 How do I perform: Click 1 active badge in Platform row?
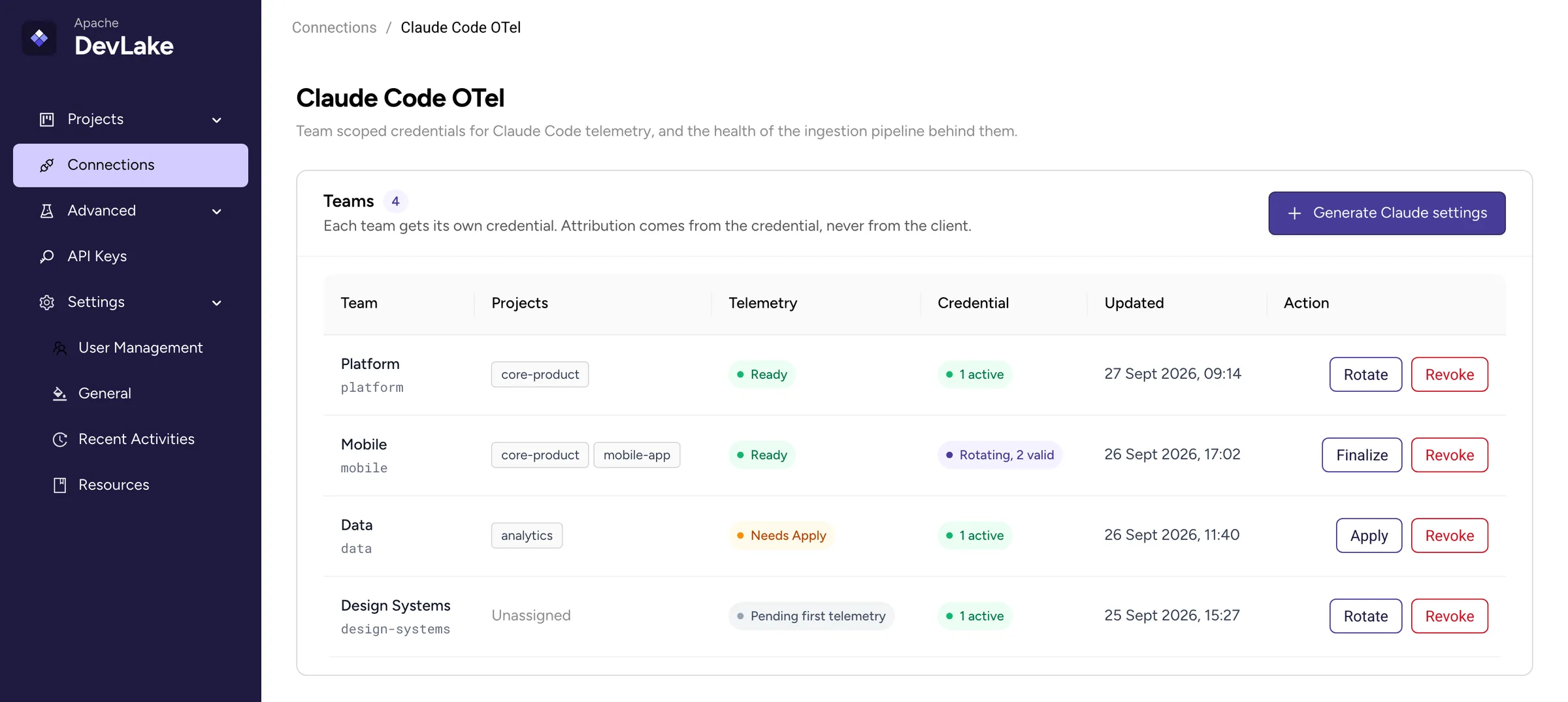(x=975, y=374)
